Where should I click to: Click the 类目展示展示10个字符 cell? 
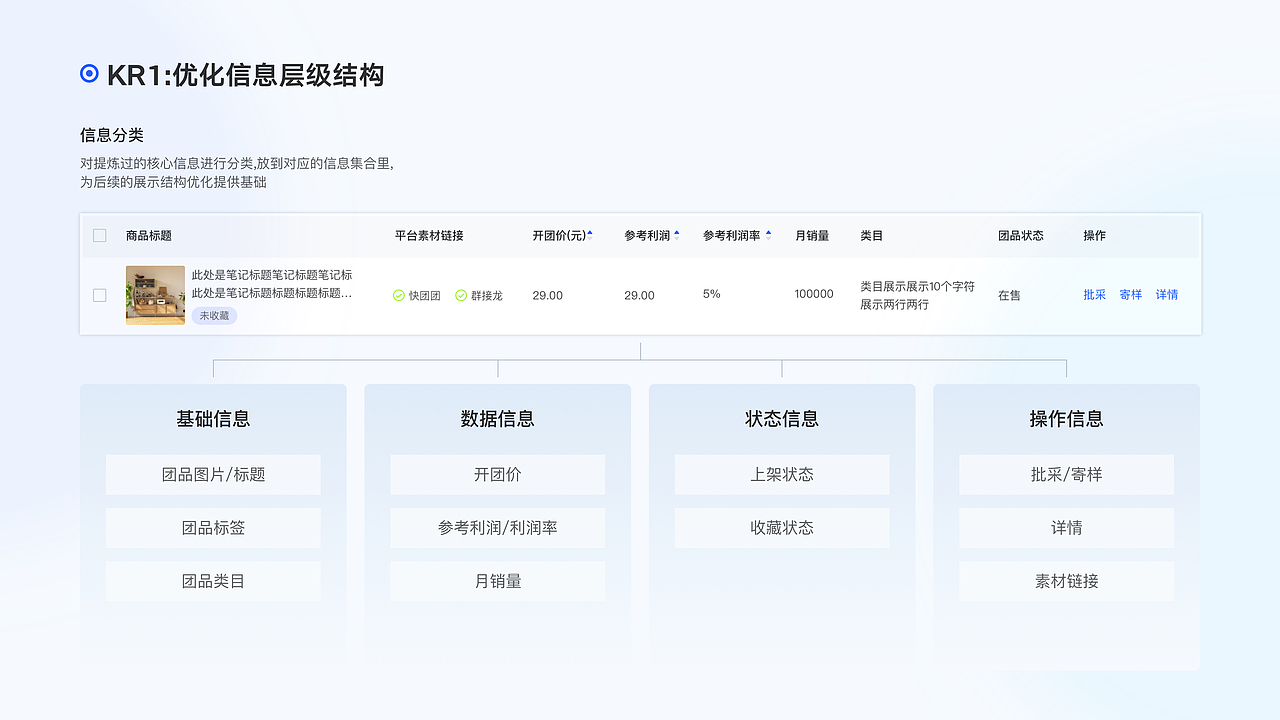coord(917,295)
